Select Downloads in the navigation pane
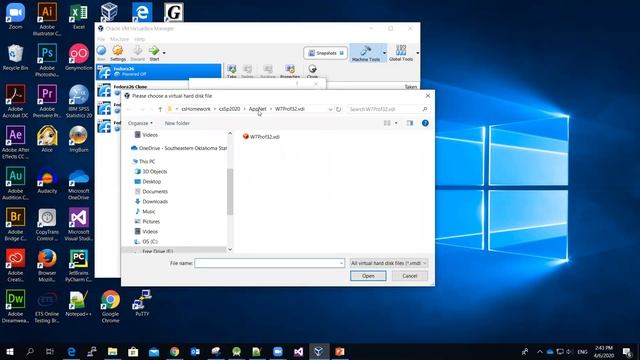Viewport: 640px width, 360px height. [x=151, y=202]
